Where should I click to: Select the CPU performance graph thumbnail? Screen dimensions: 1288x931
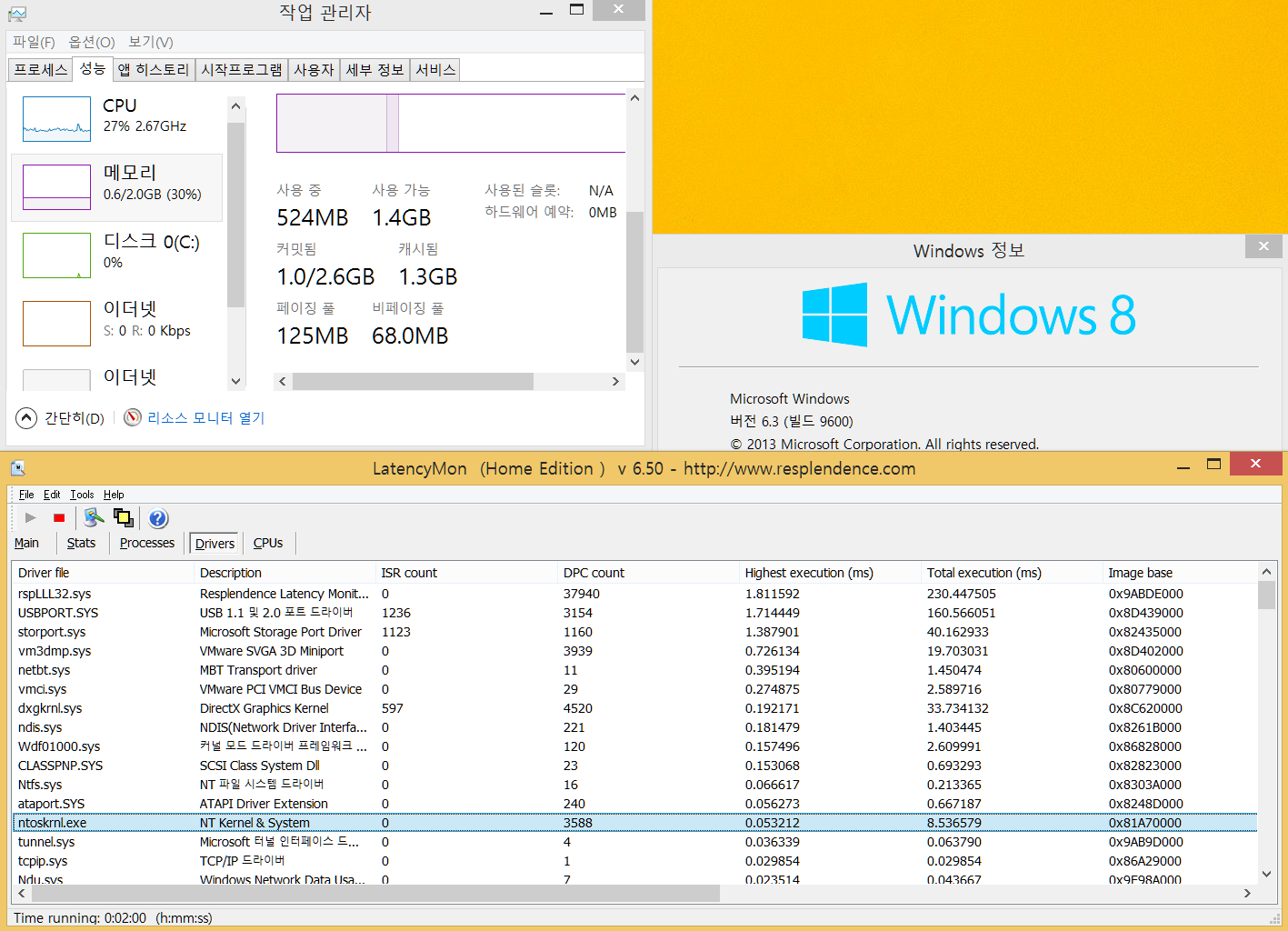pos(56,119)
